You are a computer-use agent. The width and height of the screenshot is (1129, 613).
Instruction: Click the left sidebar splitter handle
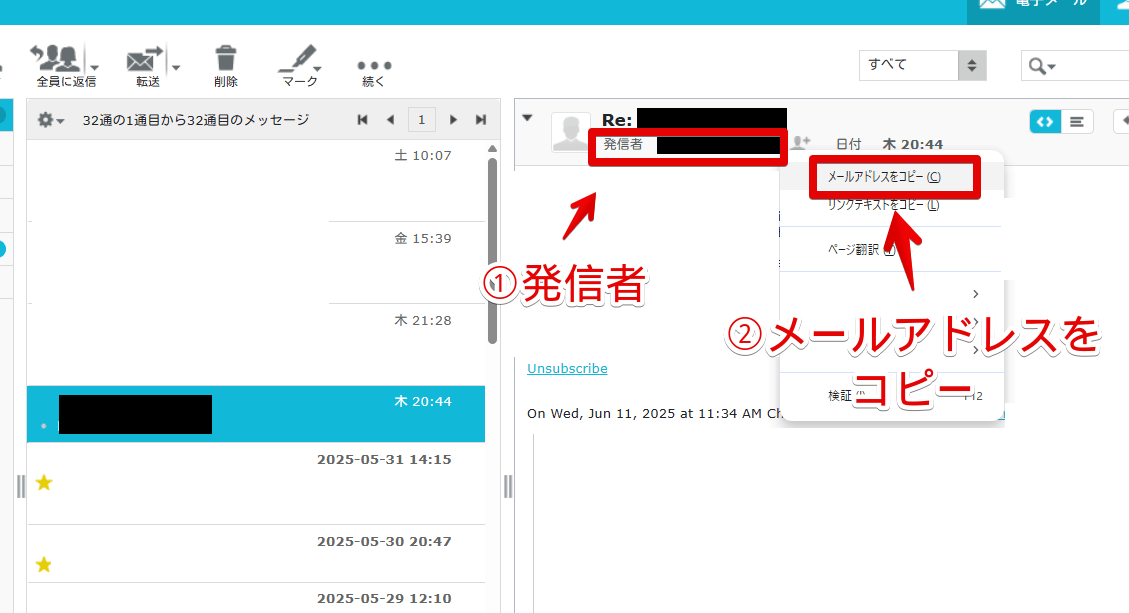[21, 487]
